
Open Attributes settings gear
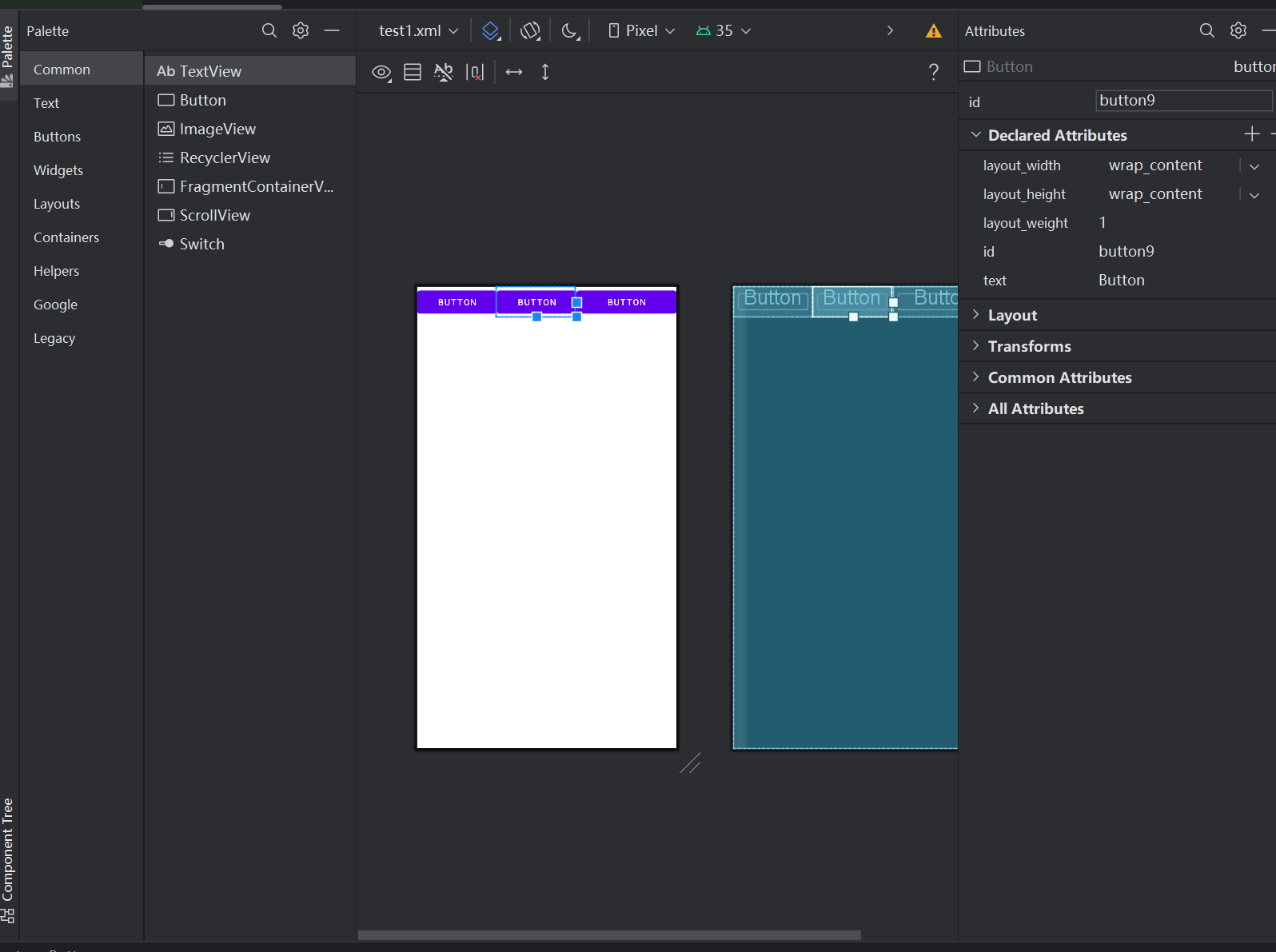tap(1238, 30)
